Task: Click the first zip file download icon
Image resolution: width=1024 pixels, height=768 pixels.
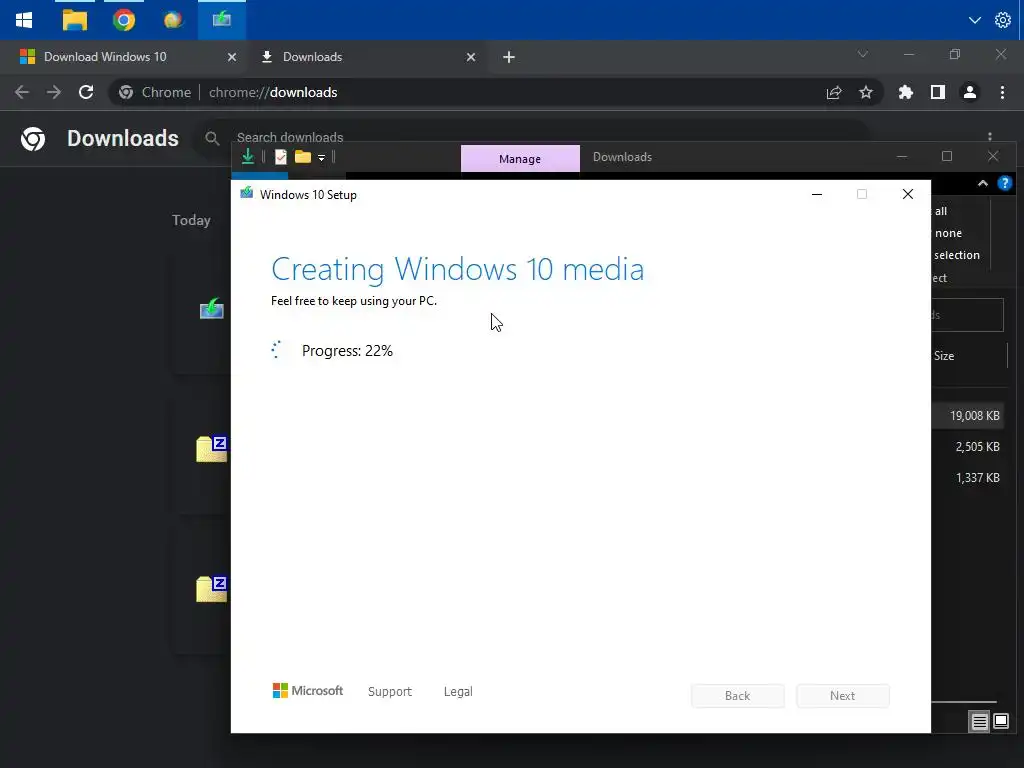Action: click(x=212, y=449)
